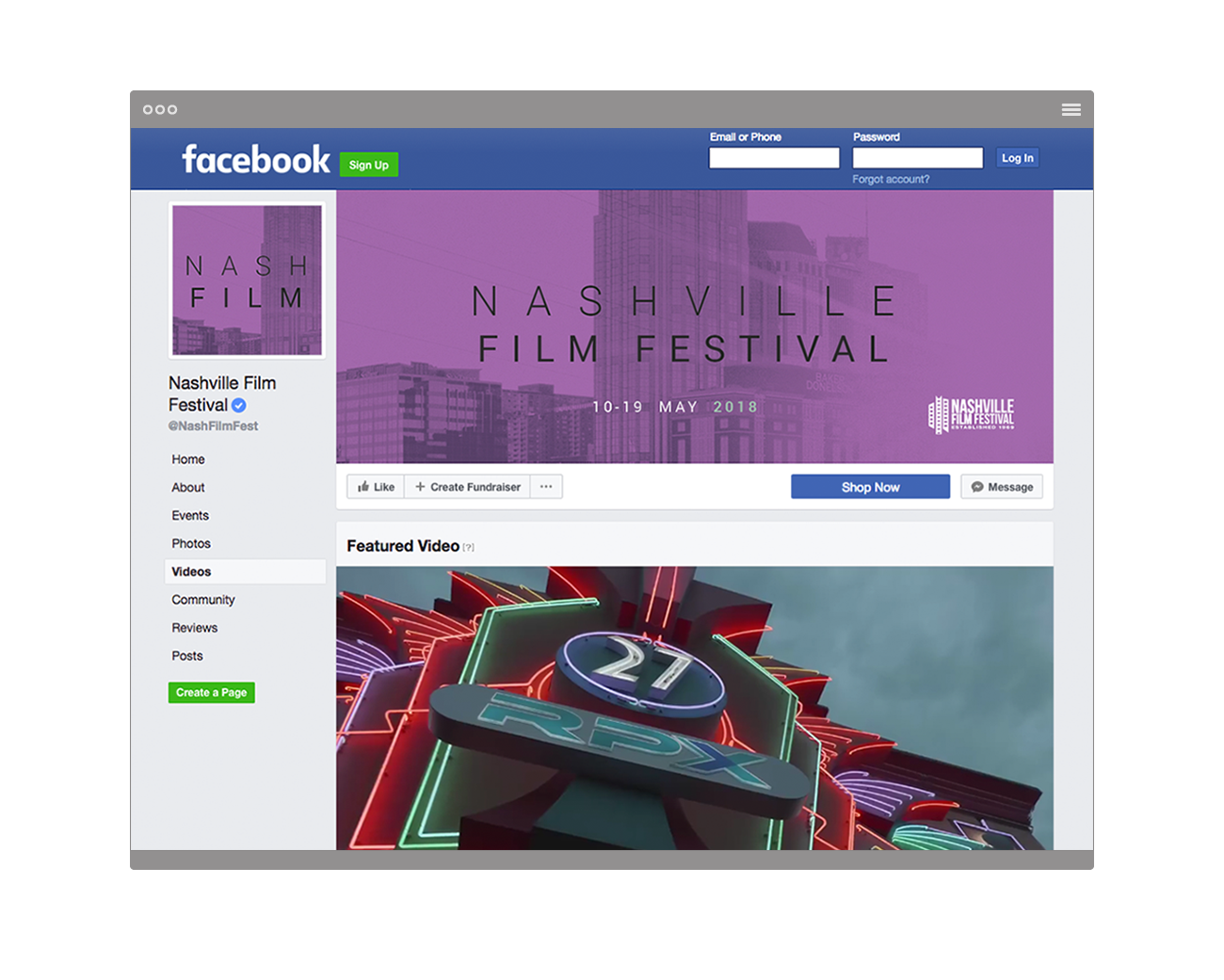Like the Nashville Film Festival page

(376, 487)
